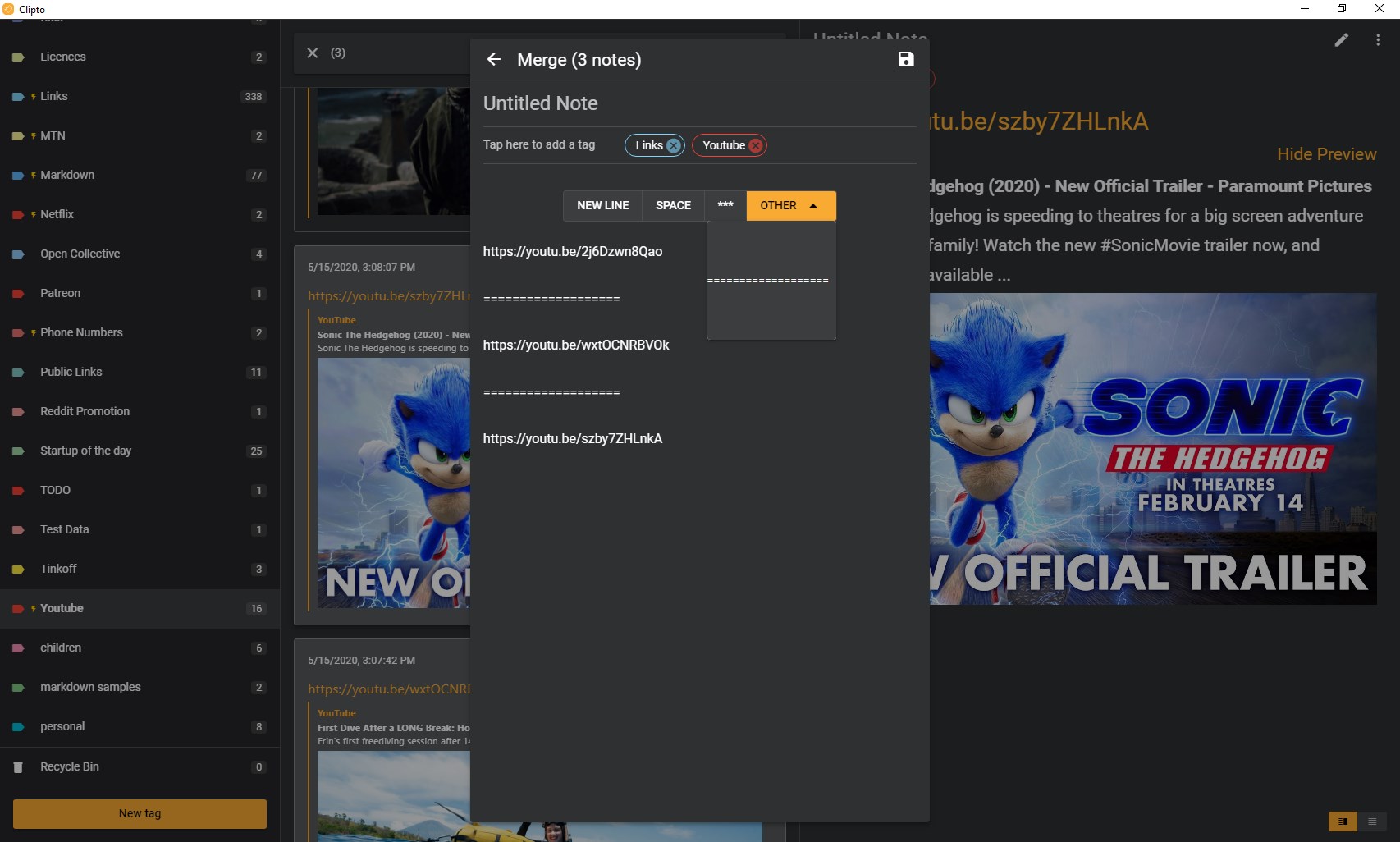Switch to the list view layout
1400x842 pixels.
coord(1372,821)
